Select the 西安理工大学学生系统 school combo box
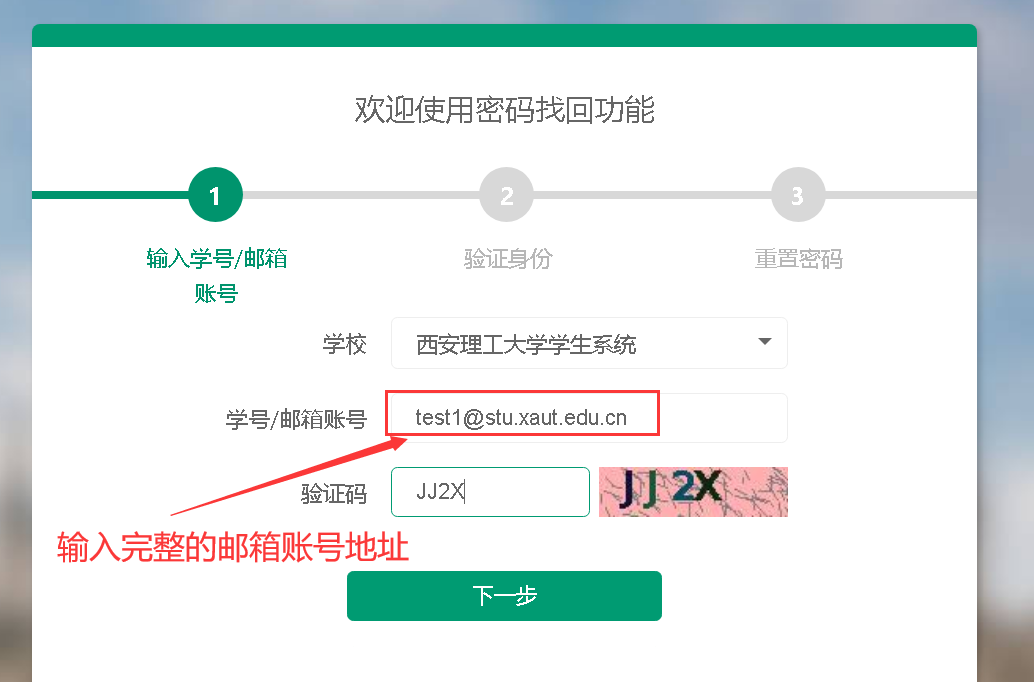Viewport: 1034px width, 682px height. (590, 343)
